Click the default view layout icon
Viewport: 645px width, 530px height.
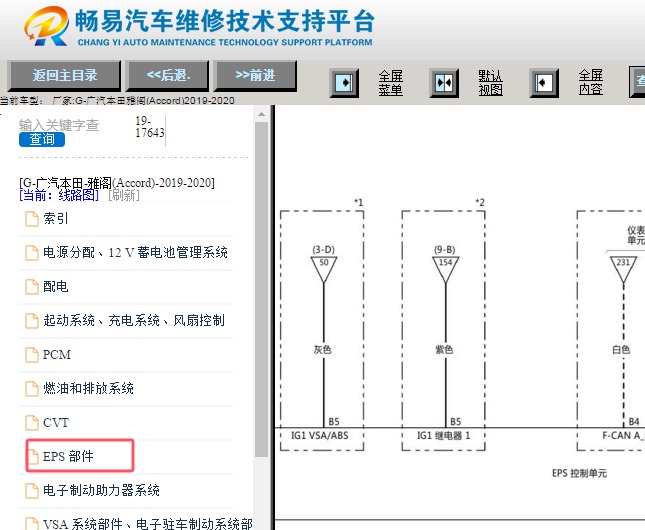[444, 83]
